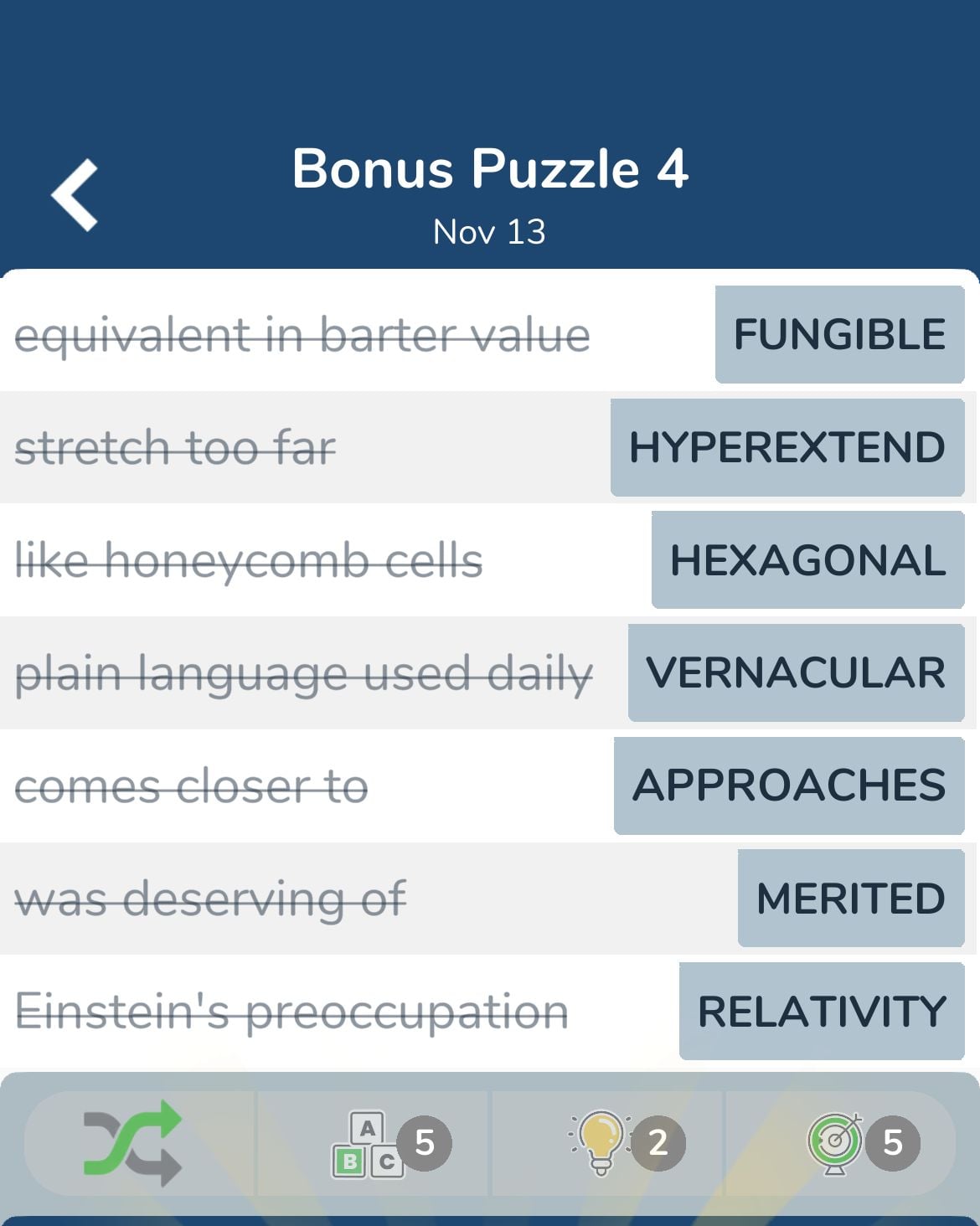Select the RELATIVITY answer tile
Screen dimensions: 980x1226
click(822, 1011)
